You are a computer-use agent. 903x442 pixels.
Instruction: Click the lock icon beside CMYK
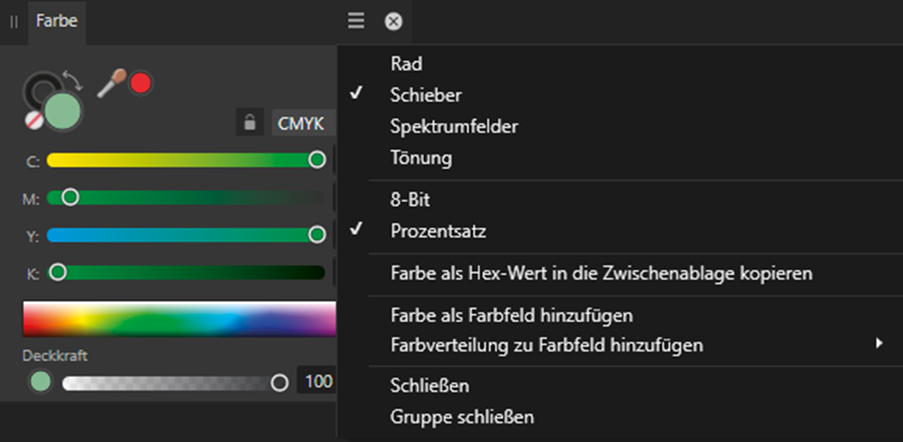pos(249,122)
